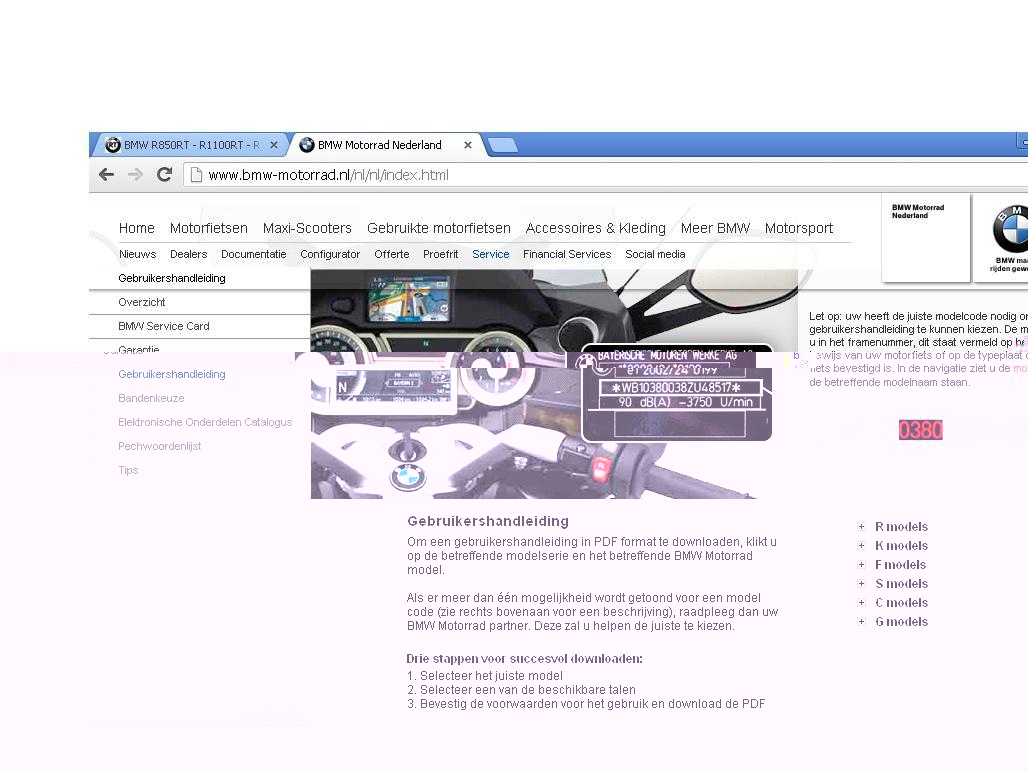Click the browser forward arrow button

[x=135, y=175]
